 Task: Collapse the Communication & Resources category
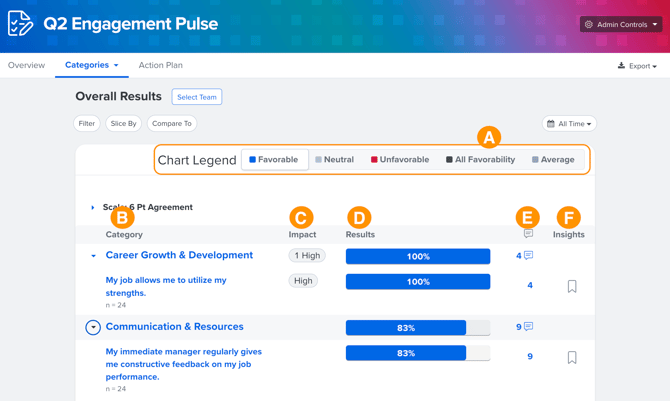coord(93,327)
